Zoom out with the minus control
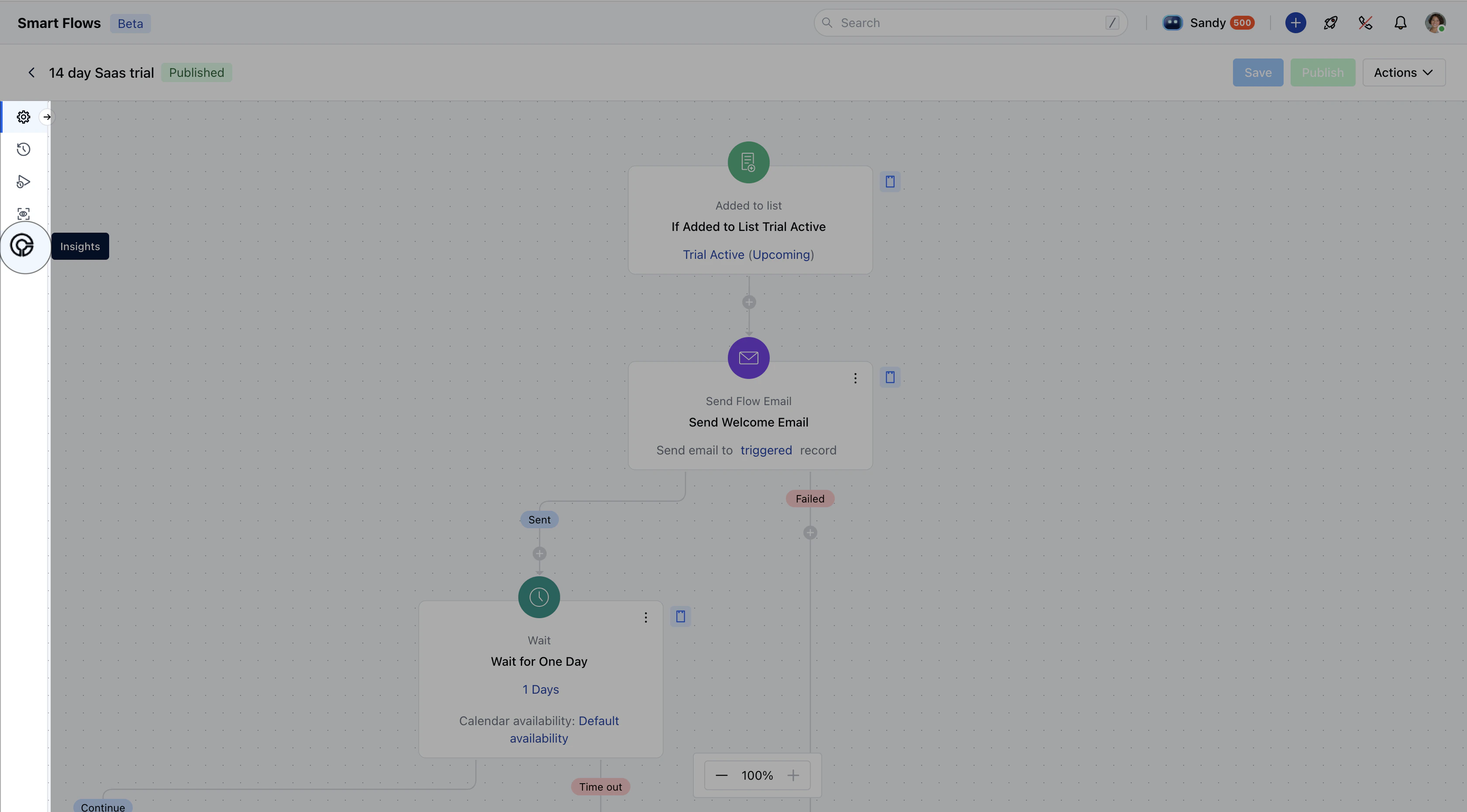 721,775
